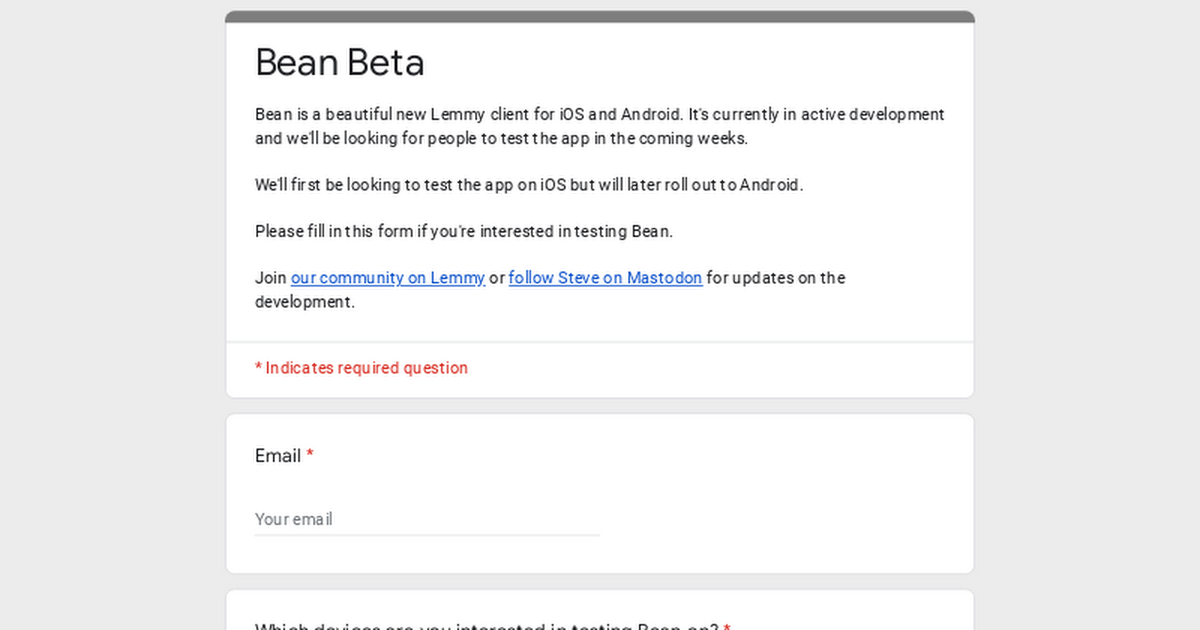Click the red asterisk next to Email
This screenshot has width=1200, height=630.
(x=310, y=456)
